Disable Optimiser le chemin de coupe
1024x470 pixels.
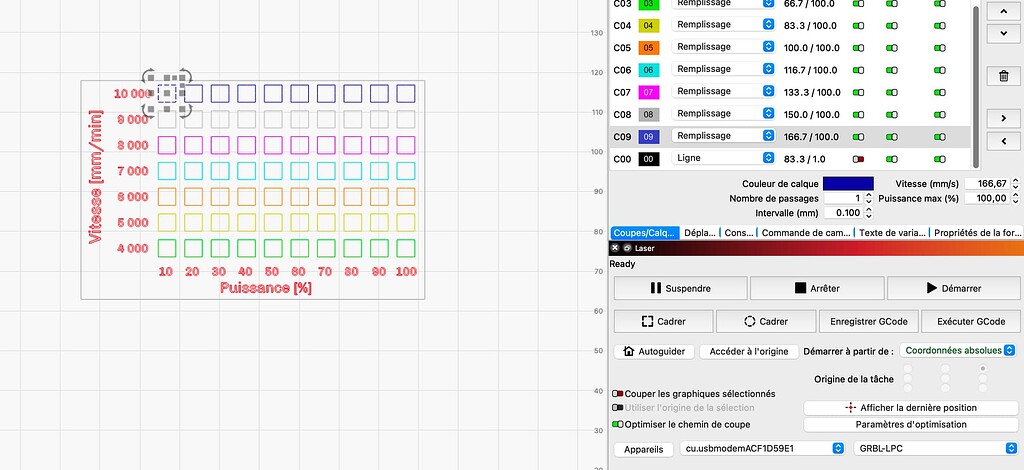point(618,424)
